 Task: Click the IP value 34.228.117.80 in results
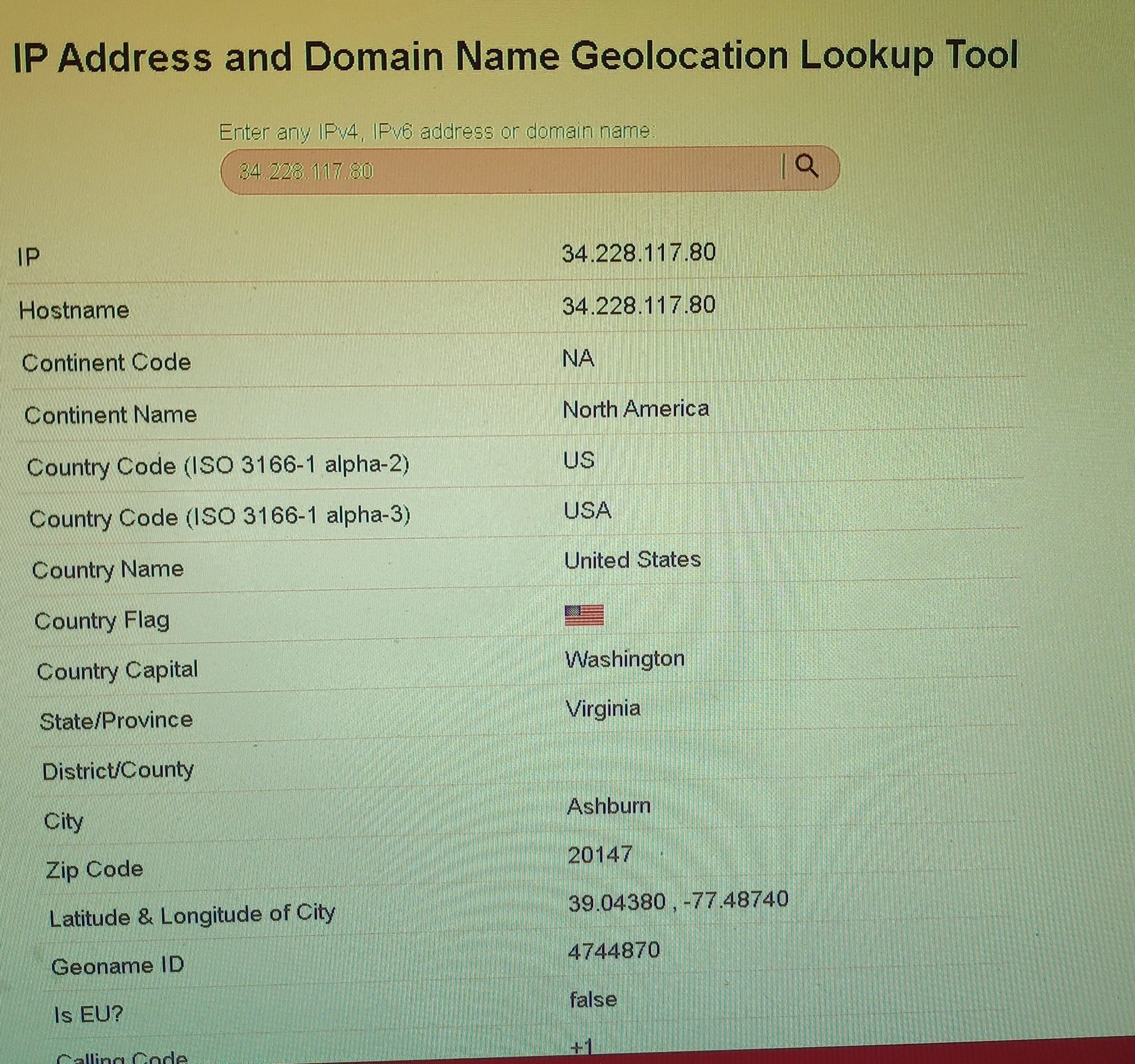point(638,253)
